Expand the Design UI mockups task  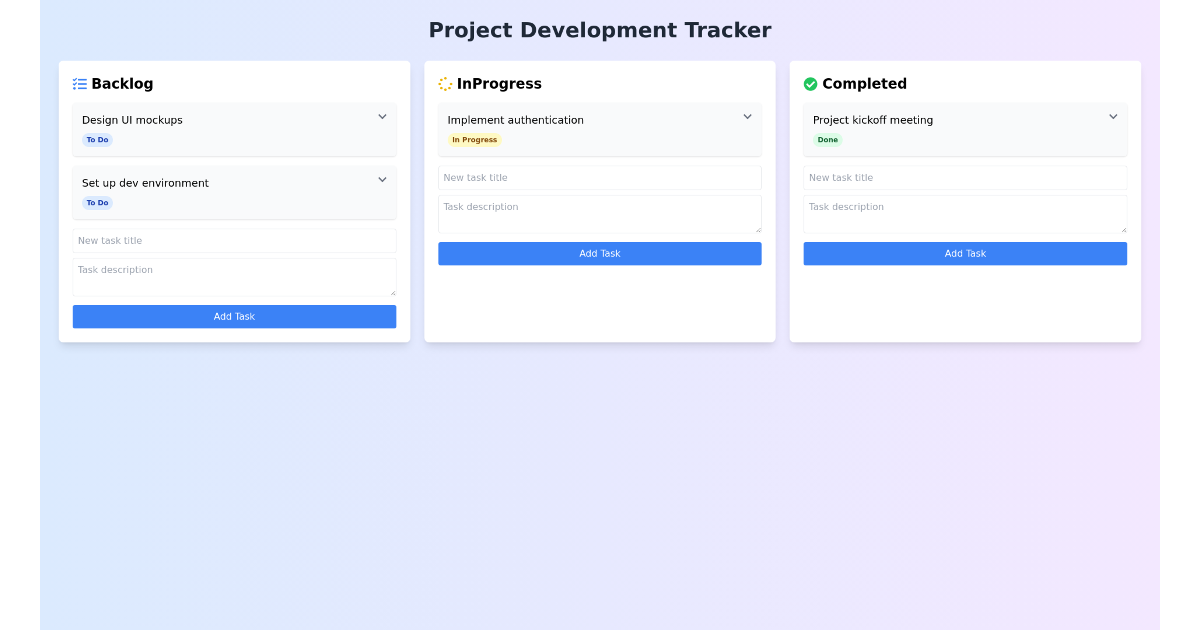pyautogui.click(x=382, y=116)
